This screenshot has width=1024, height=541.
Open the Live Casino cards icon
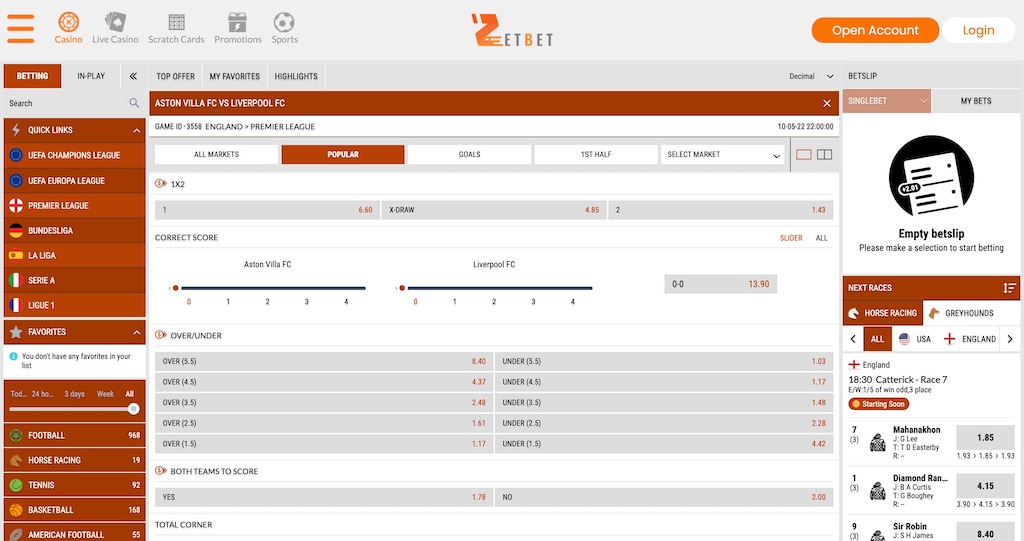coord(115,22)
